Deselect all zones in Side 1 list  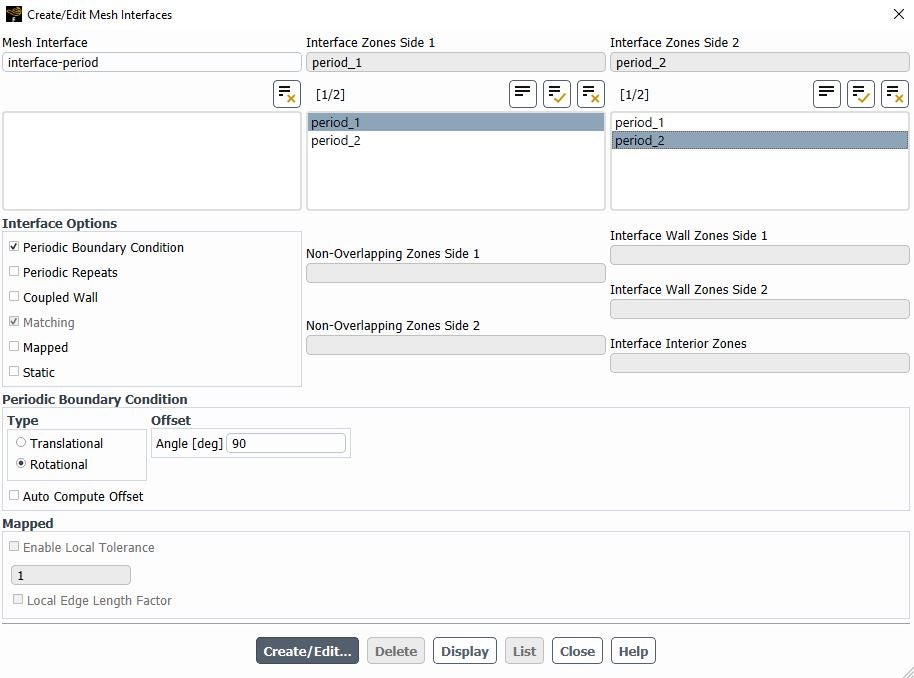[x=591, y=94]
